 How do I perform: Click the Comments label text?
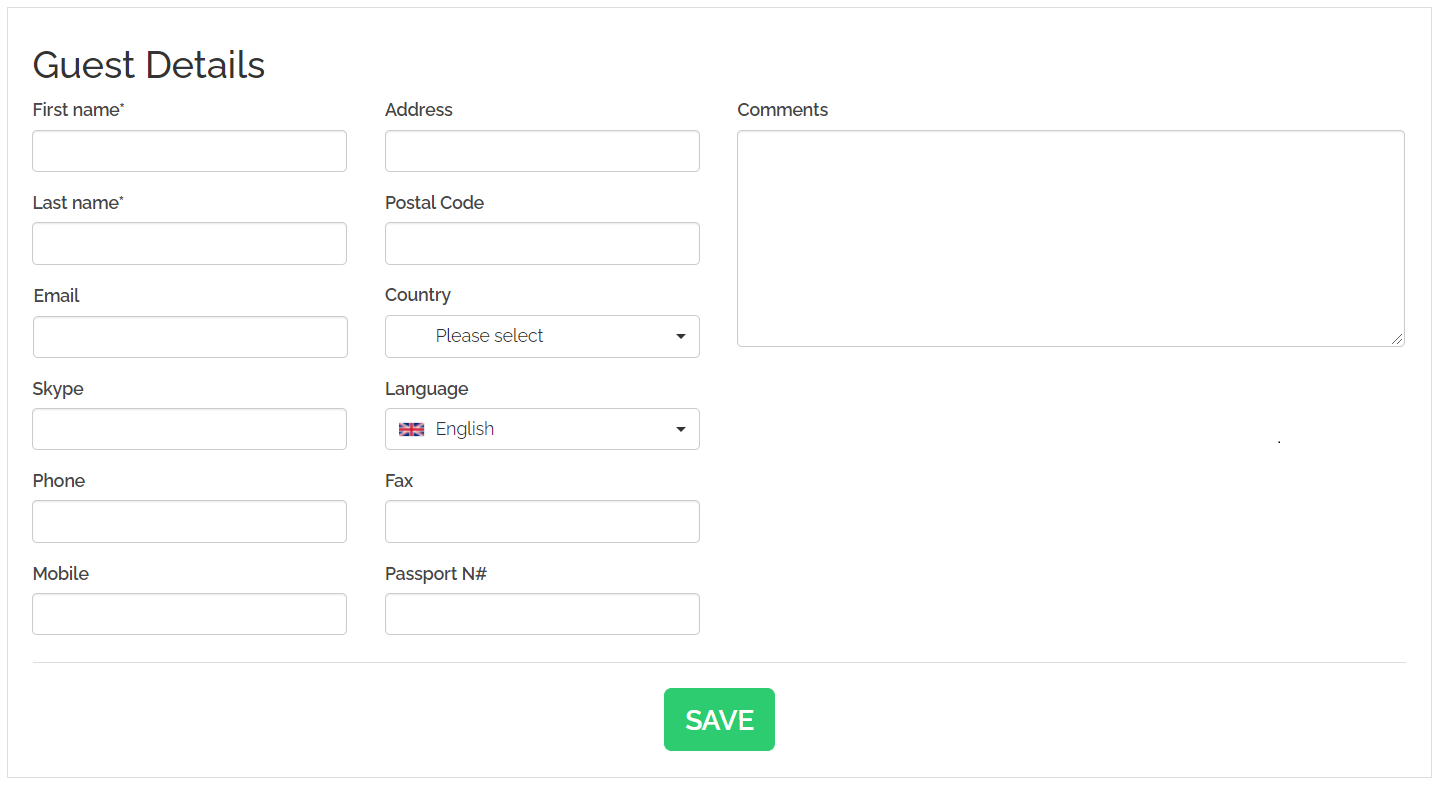[x=782, y=110]
